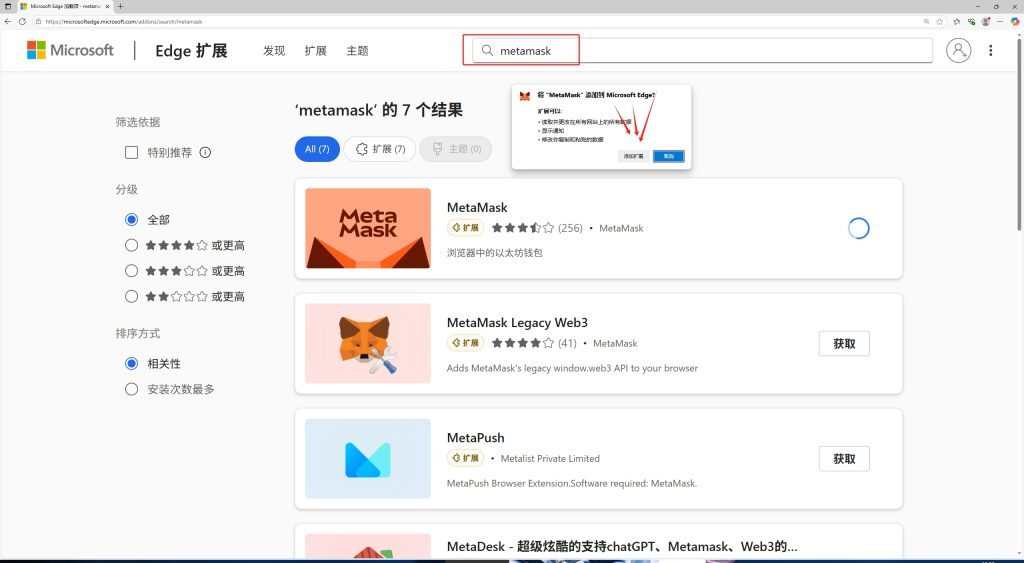This screenshot has height=563, width=1024.
Task: Open the MetaMask thumbnail image
Action: (x=368, y=228)
